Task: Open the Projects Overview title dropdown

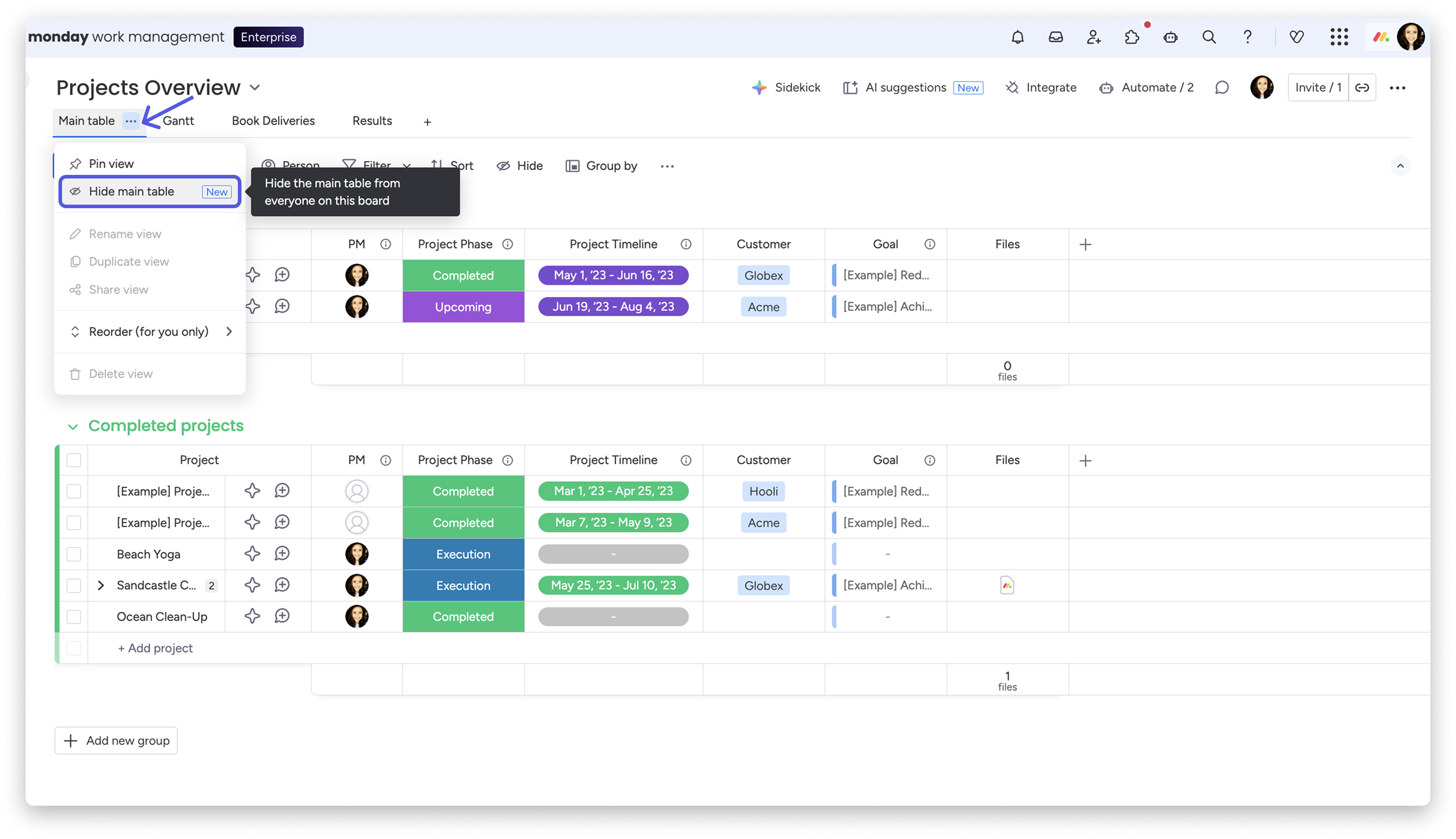Action: 255,88
